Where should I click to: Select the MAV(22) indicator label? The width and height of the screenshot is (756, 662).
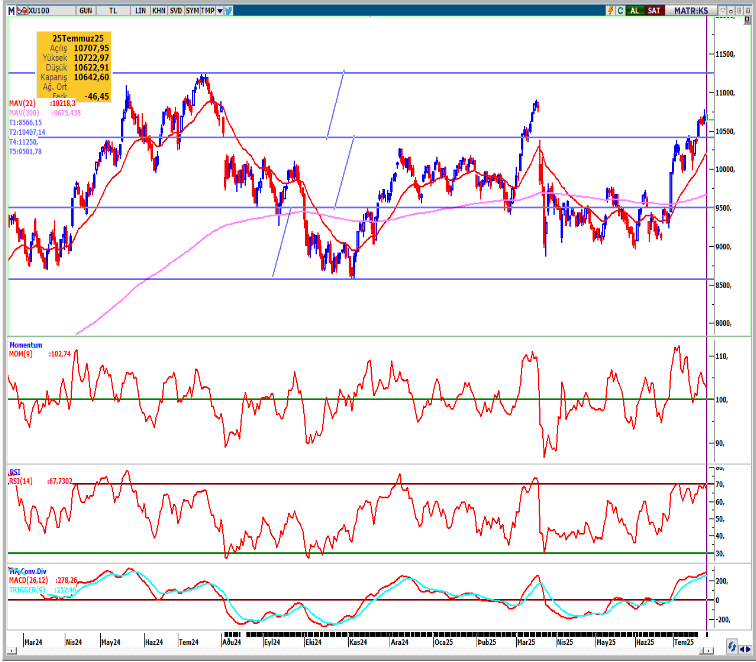coord(22,103)
